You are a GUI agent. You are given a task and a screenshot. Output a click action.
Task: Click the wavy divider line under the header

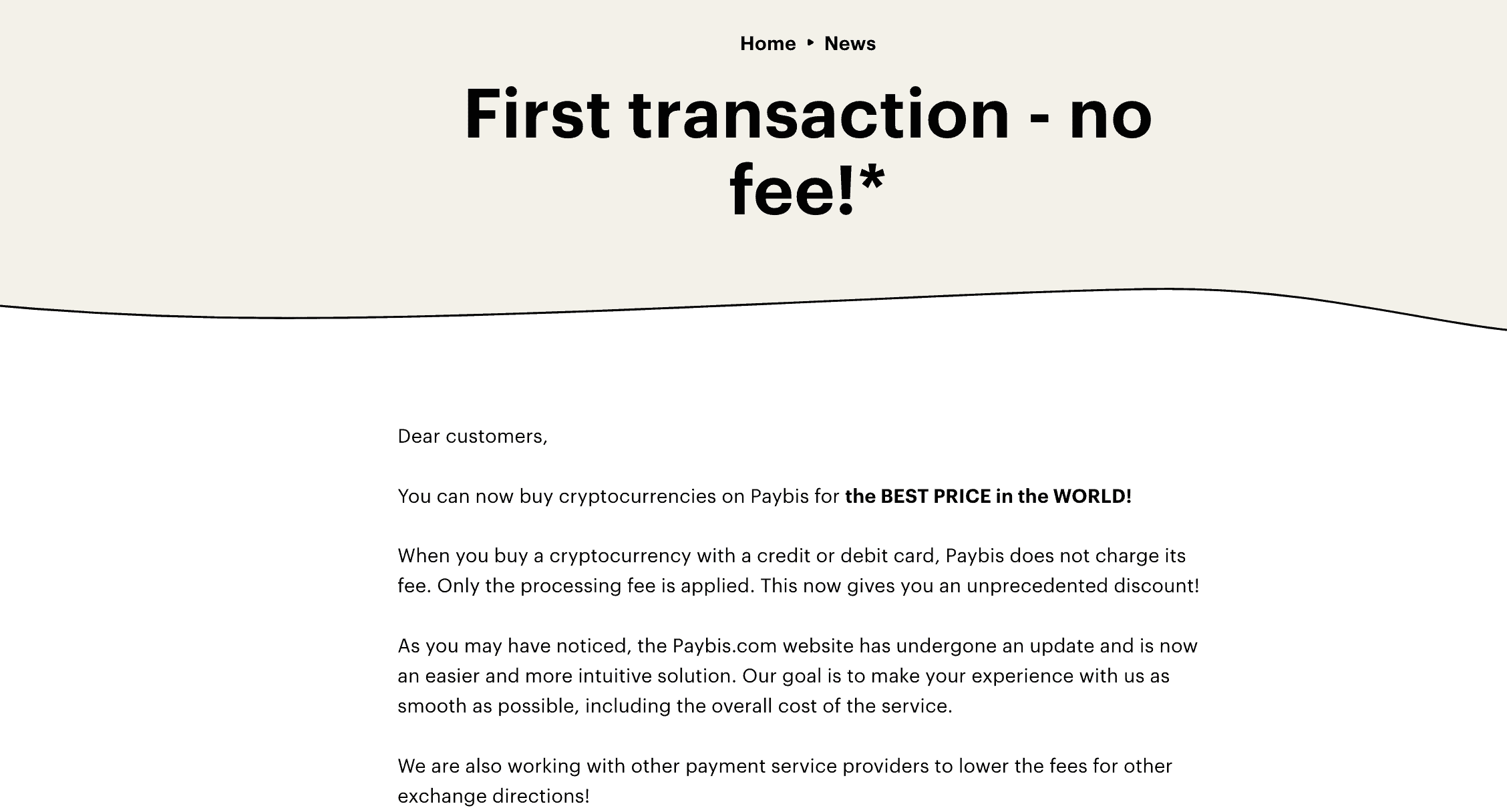[754, 309]
